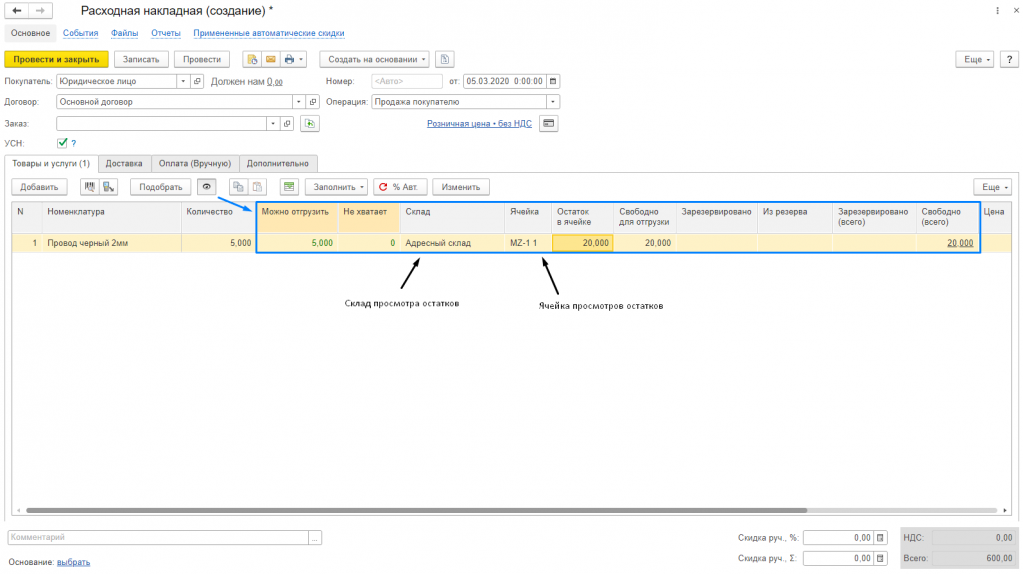1023x574 pixels.
Task: Click the Комментарий input field
Action: tap(158, 537)
